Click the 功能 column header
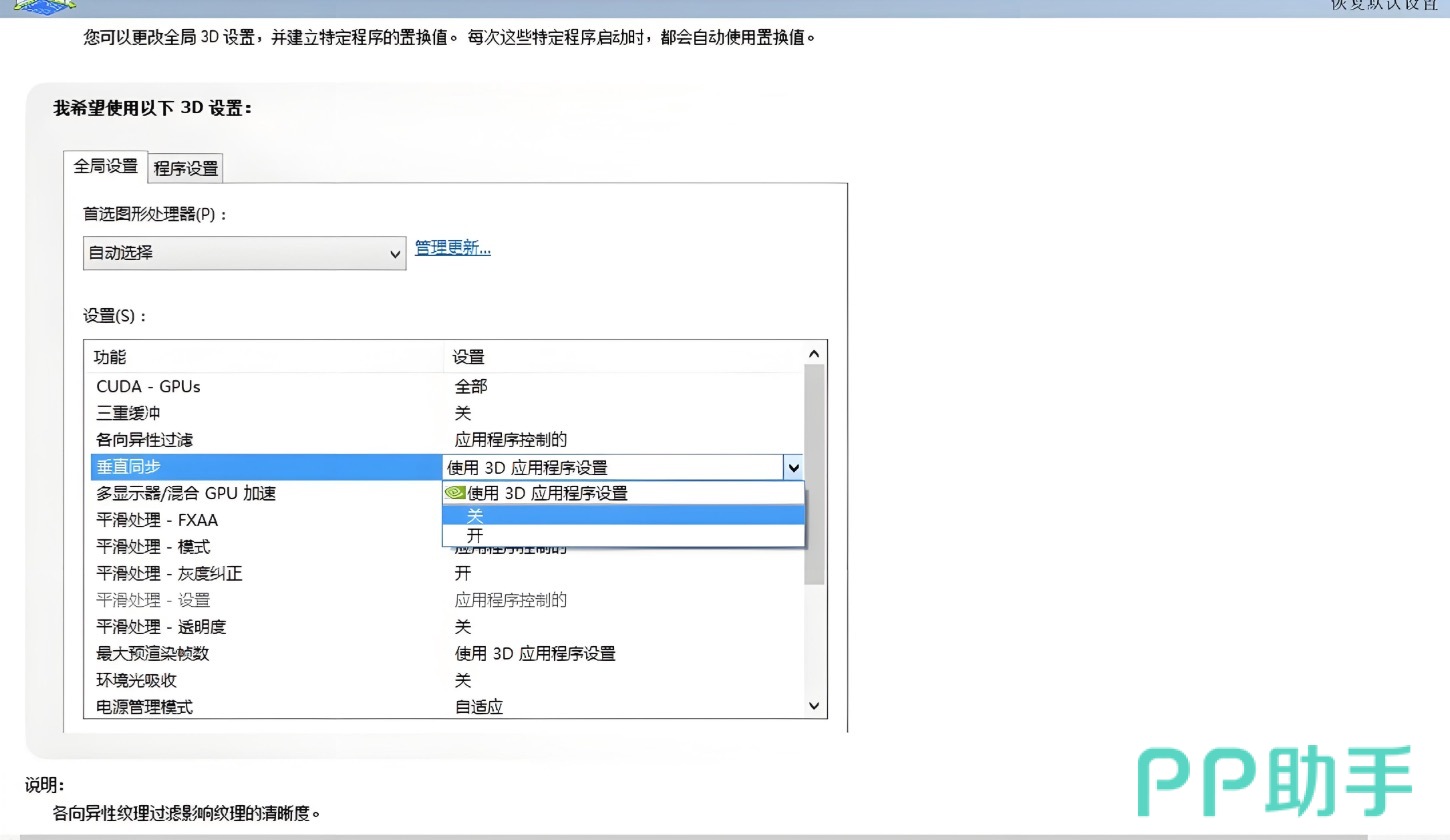1450x840 pixels. point(264,357)
